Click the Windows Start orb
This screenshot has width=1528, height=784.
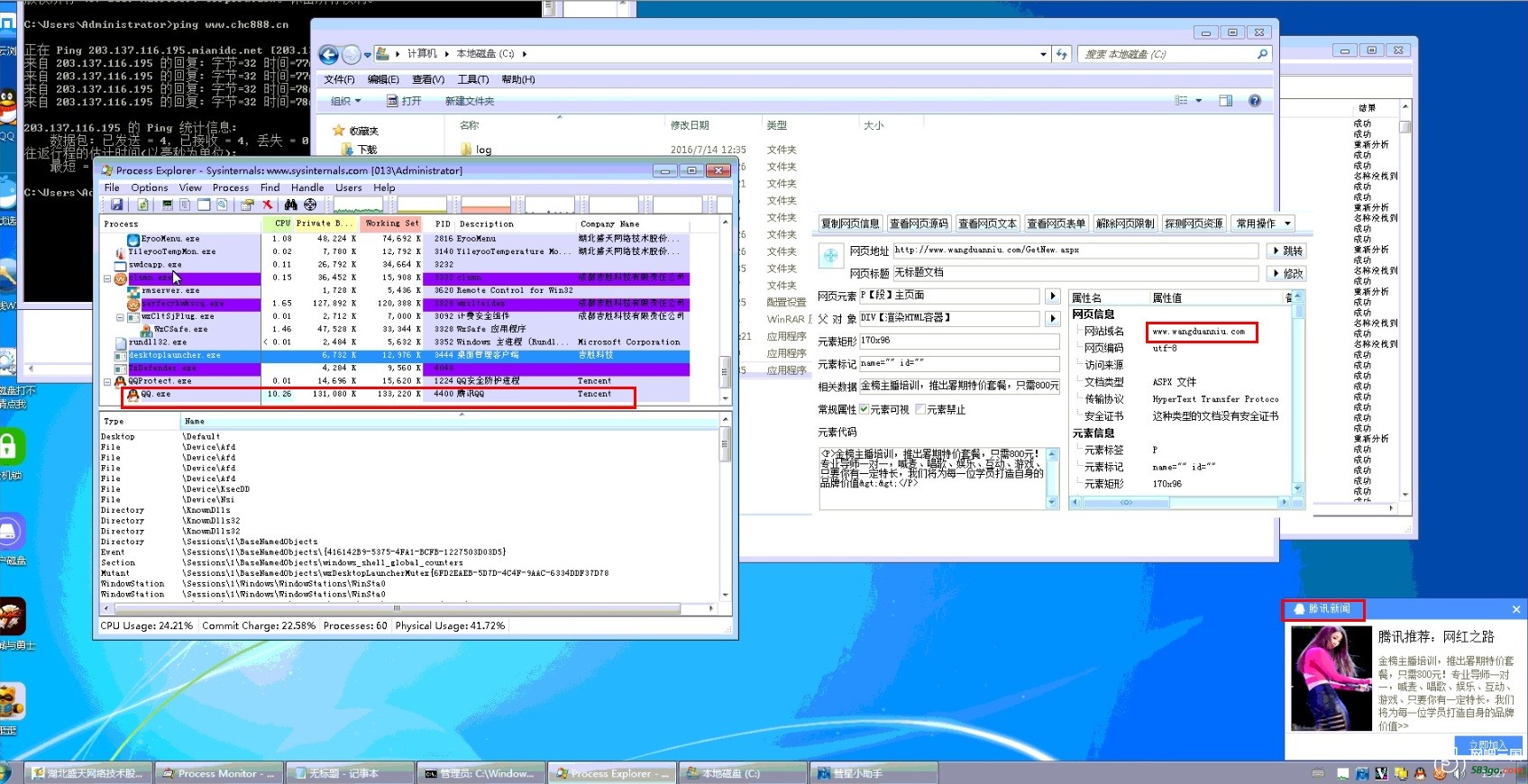[x=4, y=772]
